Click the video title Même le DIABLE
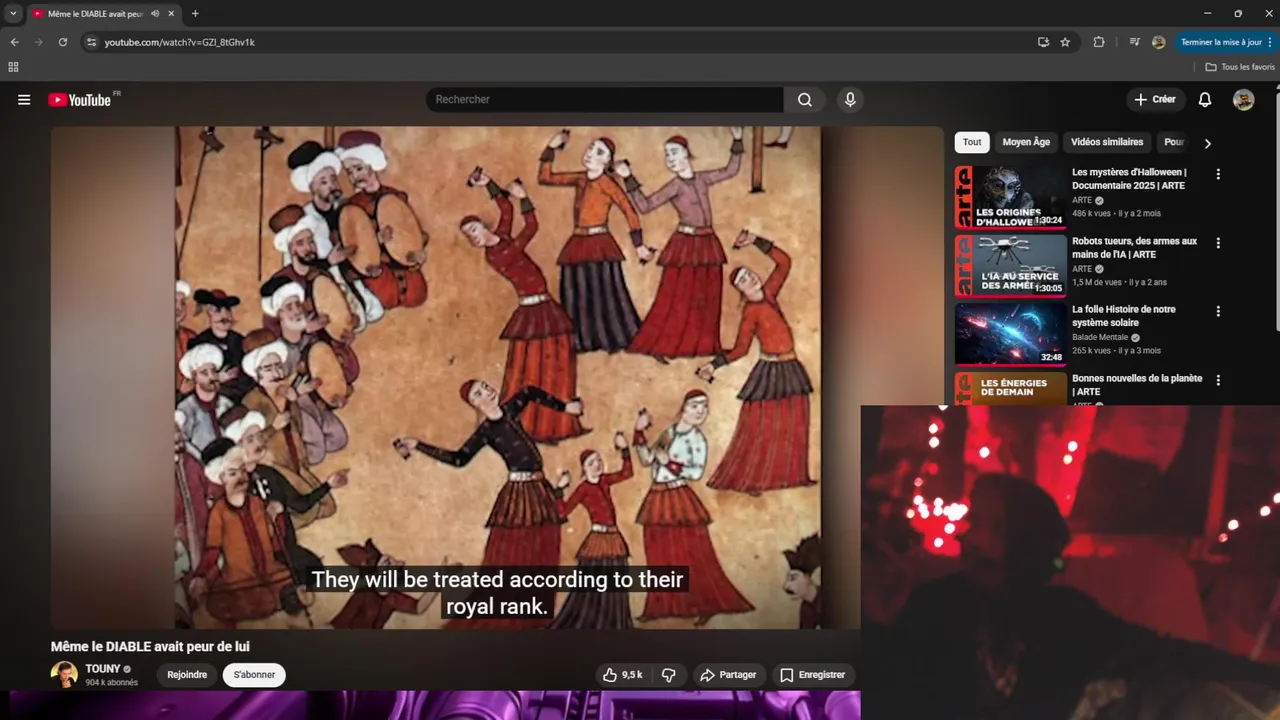Screen dimensions: 1280x720 coord(150,647)
